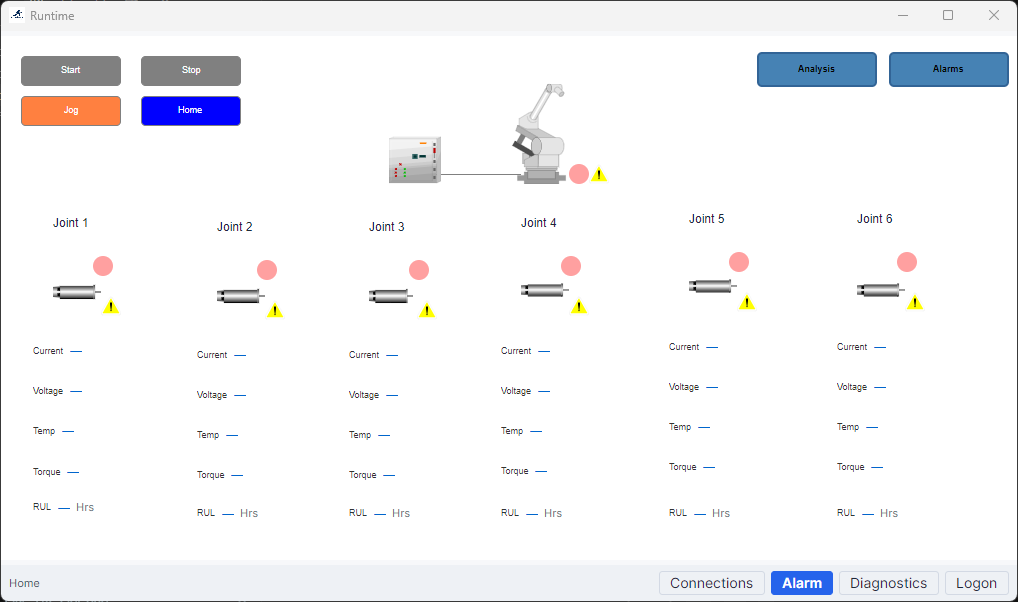The image size is (1018, 602).
Task: Click Joint 2 red status circle
Action: point(267,270)
